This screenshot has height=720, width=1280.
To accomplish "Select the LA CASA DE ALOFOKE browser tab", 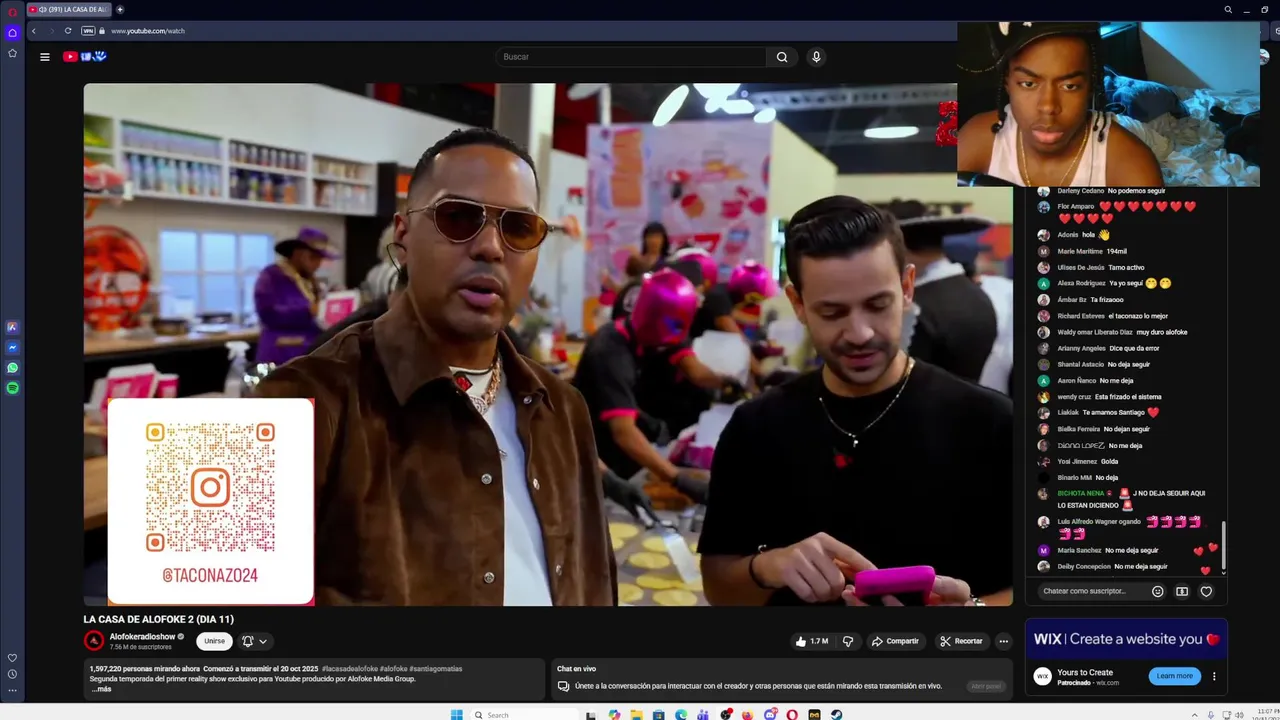I will tap(68, 10).
